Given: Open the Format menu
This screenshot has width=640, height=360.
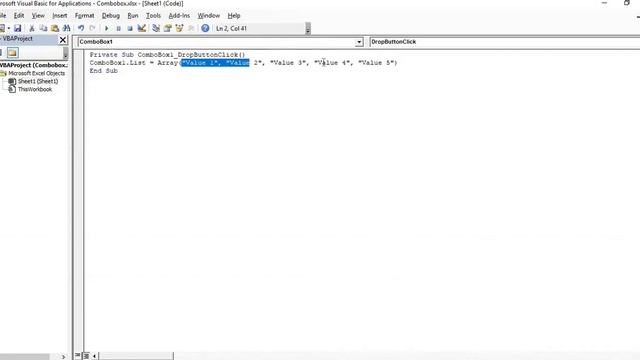Looking at the screenshot, I should coord(84,16).
